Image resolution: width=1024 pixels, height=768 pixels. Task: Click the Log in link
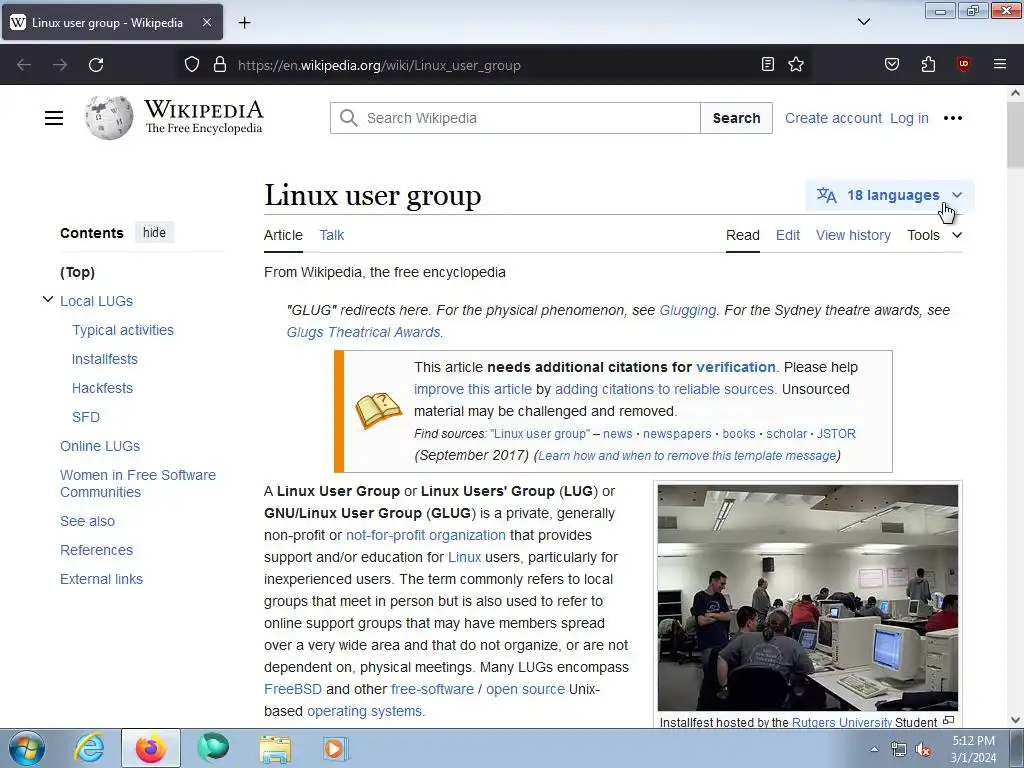pyautogui.click(x=909, y=118)
